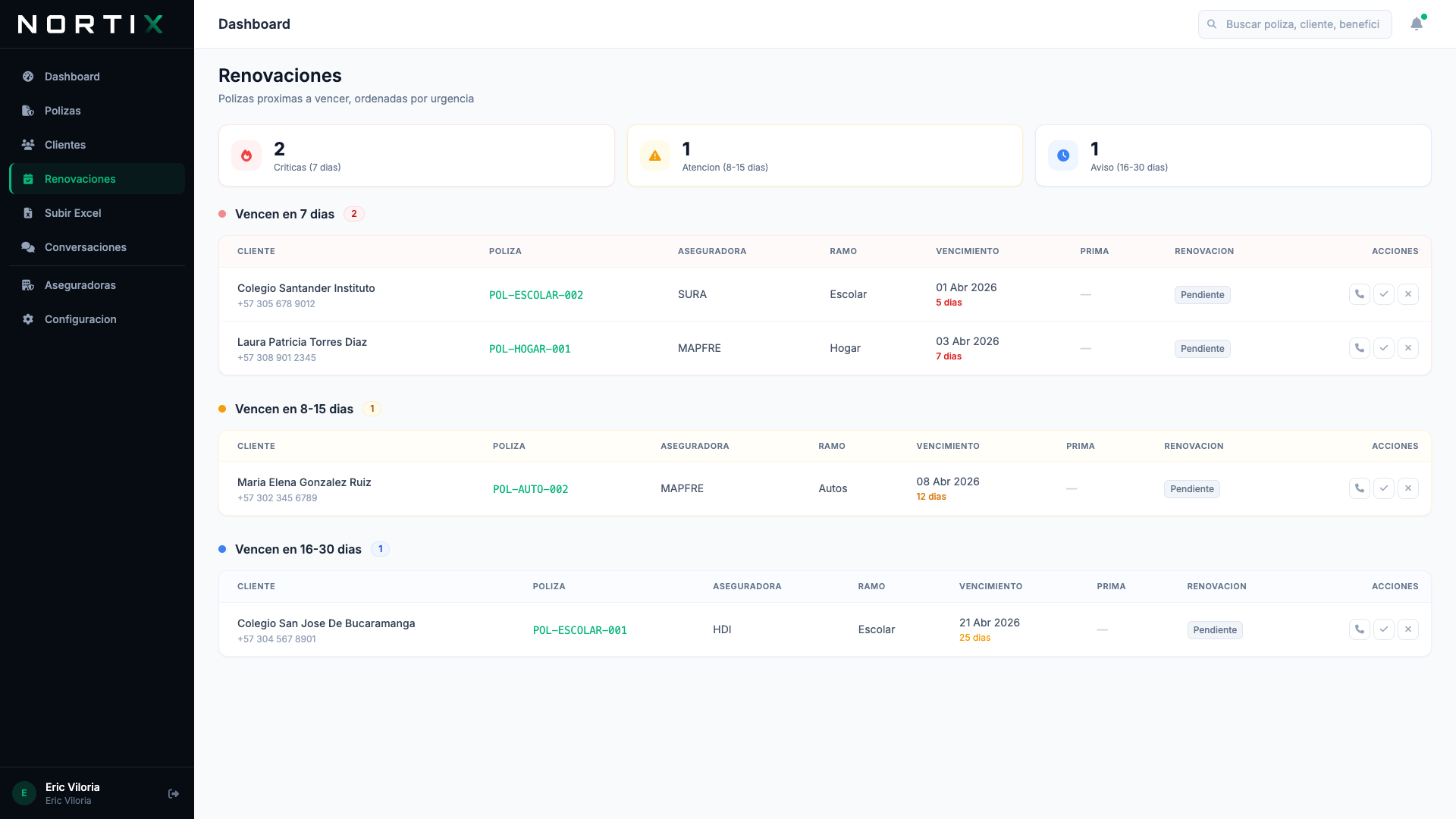This screenshot has width=1456, height=819.
Task: Click phone icon on Maria Elena Gonzalez Ruiz row
Action: [1359, 488]
